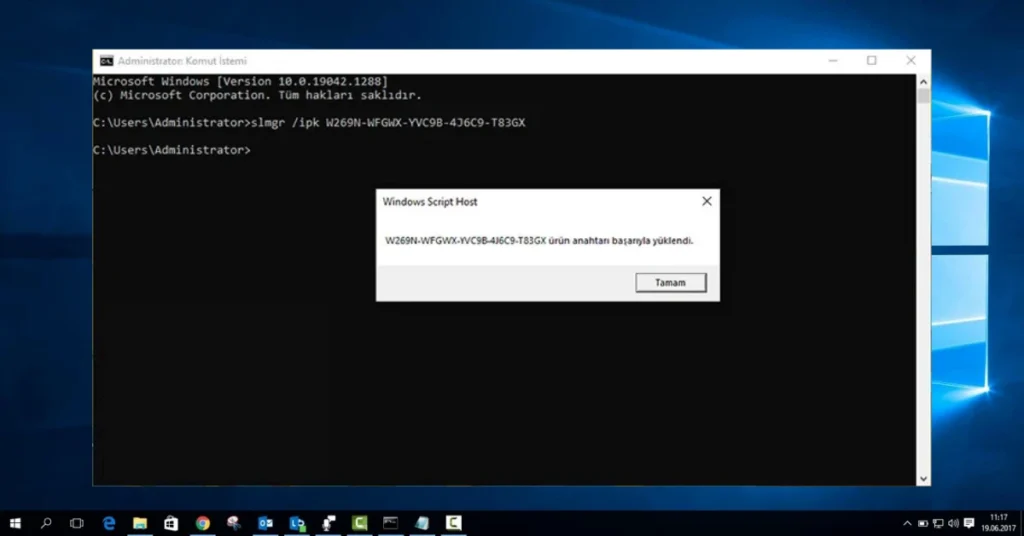1024x536 pixels.
Task: Minimize the Command Prompt window
Action: [833, 61]
